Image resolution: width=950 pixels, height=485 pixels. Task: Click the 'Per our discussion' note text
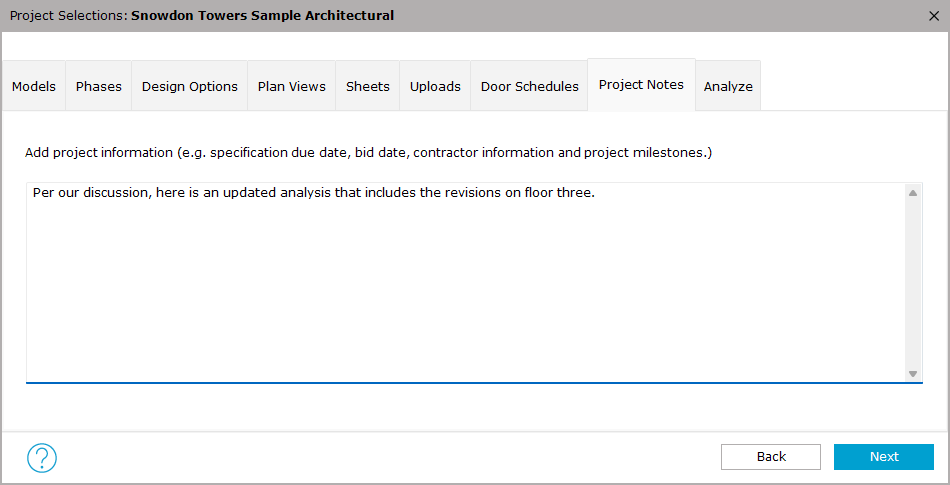pos(314,193)
